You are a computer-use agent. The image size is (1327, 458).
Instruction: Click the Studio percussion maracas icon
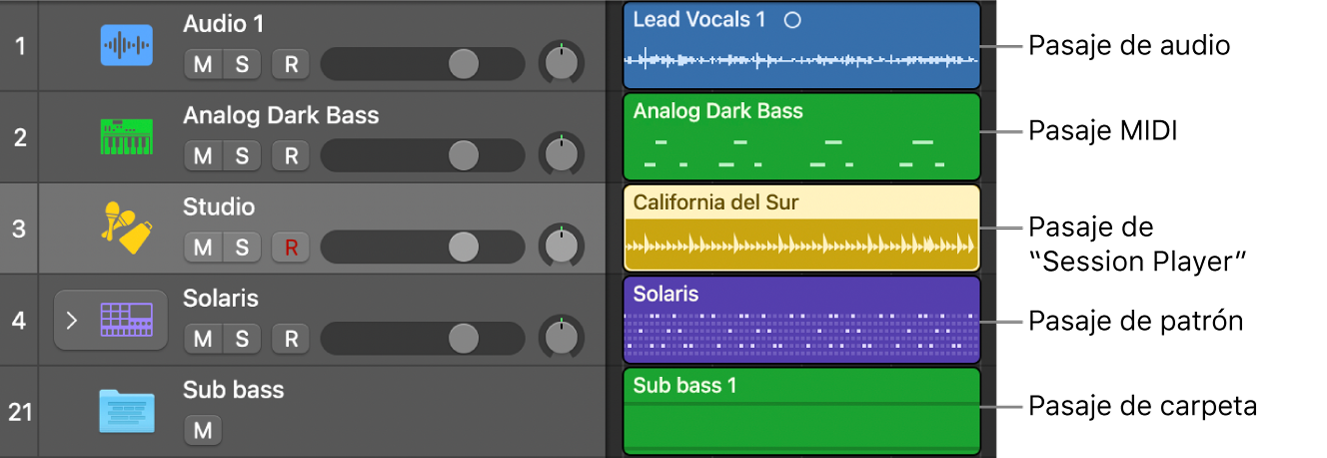126,227
